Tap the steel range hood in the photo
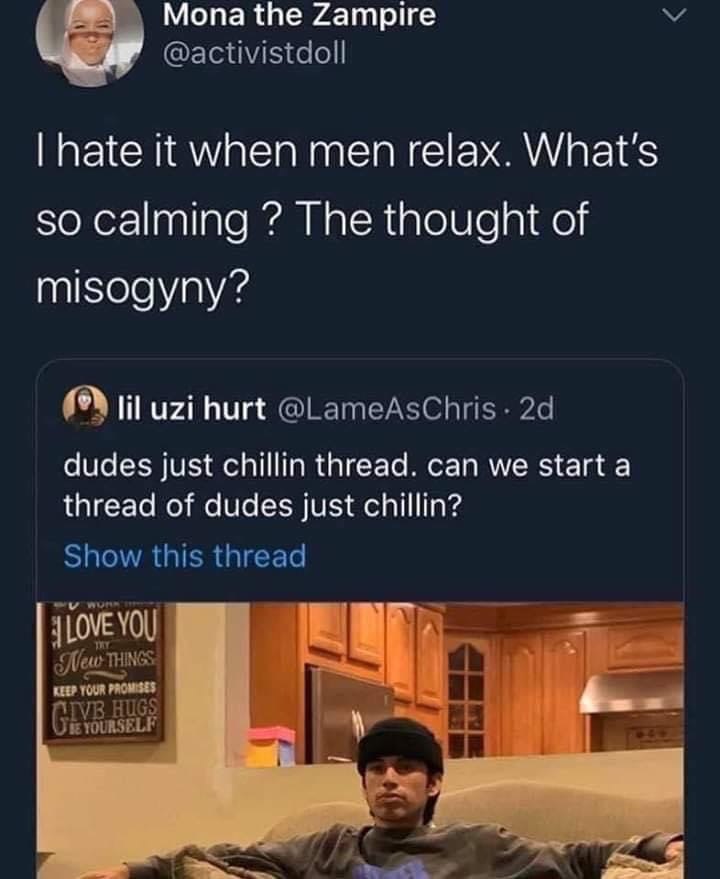 (631, 694)
